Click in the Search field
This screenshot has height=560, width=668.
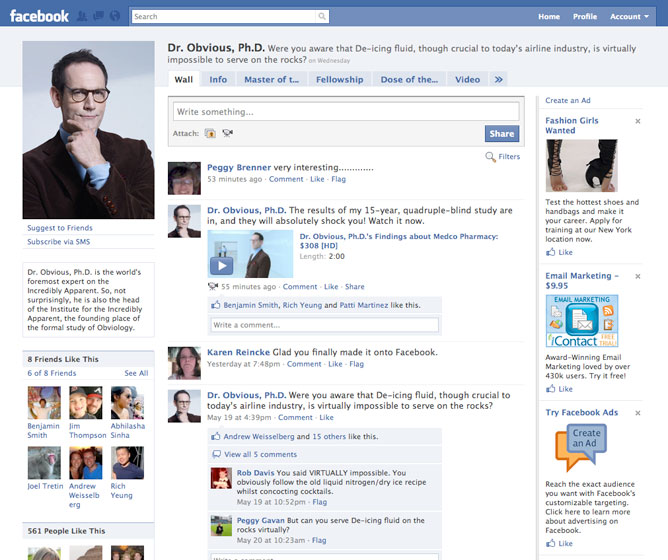pos(225,16)
